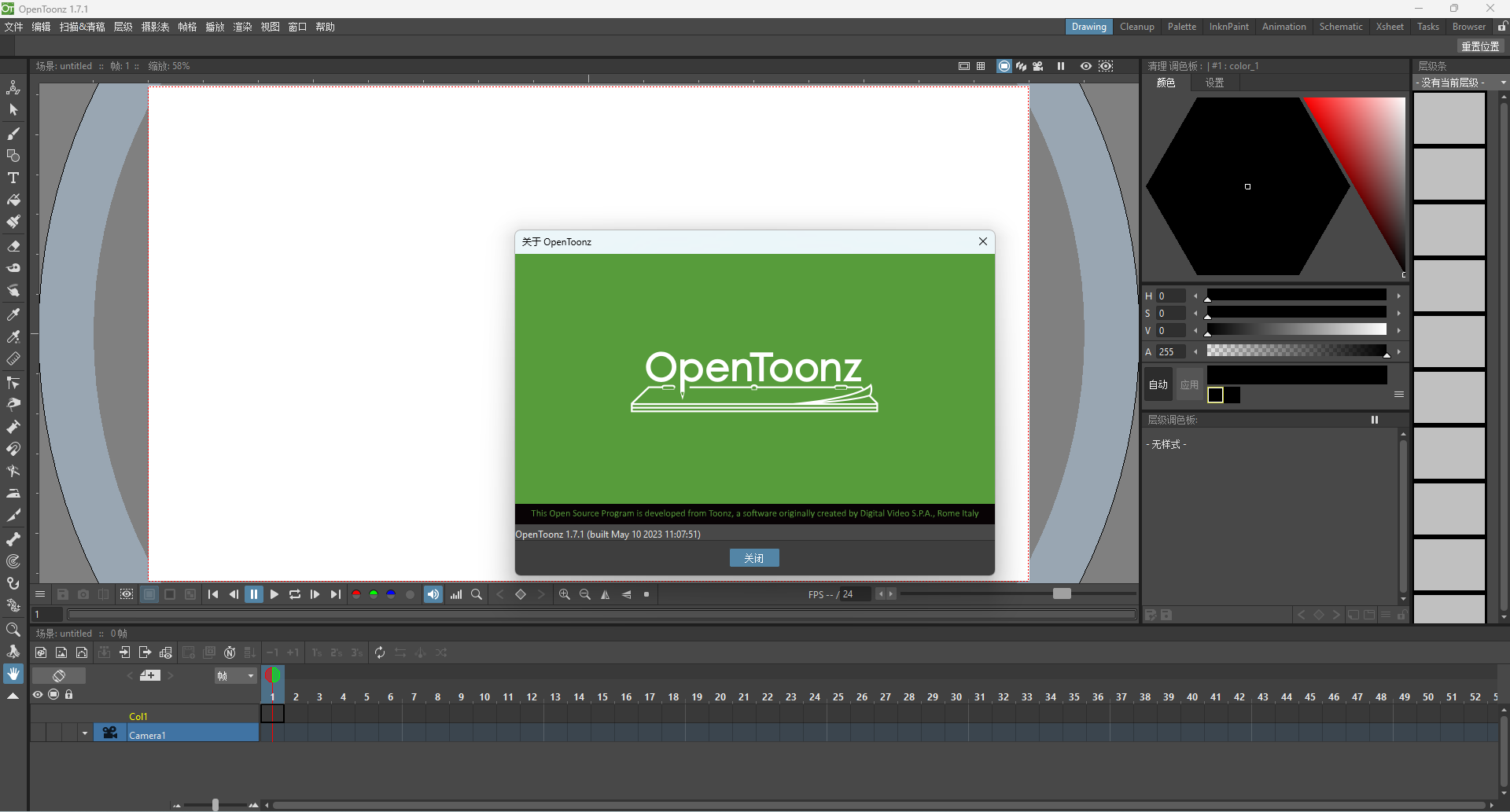Click the Histogram icon in playback bar
This screenshot has height=812, width=1510.
pos(456,594)
